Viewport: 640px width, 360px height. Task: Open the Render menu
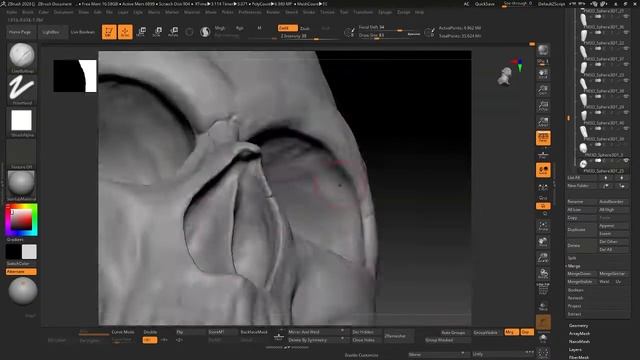(273, 12)
